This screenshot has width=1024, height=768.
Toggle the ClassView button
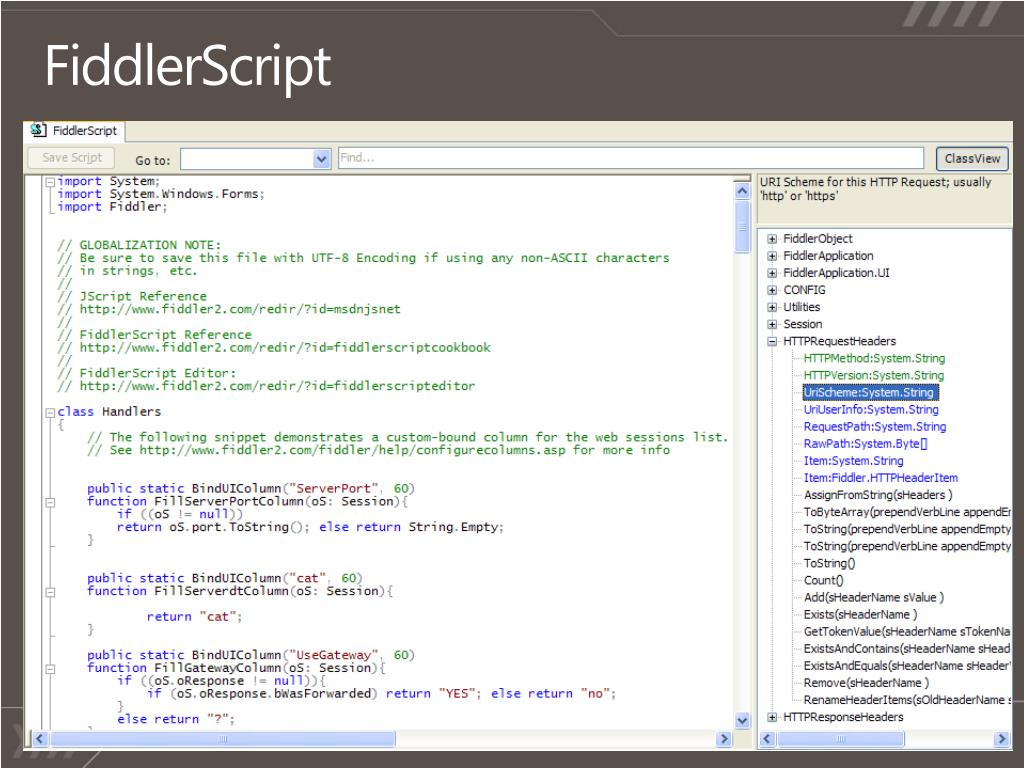(972, 159)
